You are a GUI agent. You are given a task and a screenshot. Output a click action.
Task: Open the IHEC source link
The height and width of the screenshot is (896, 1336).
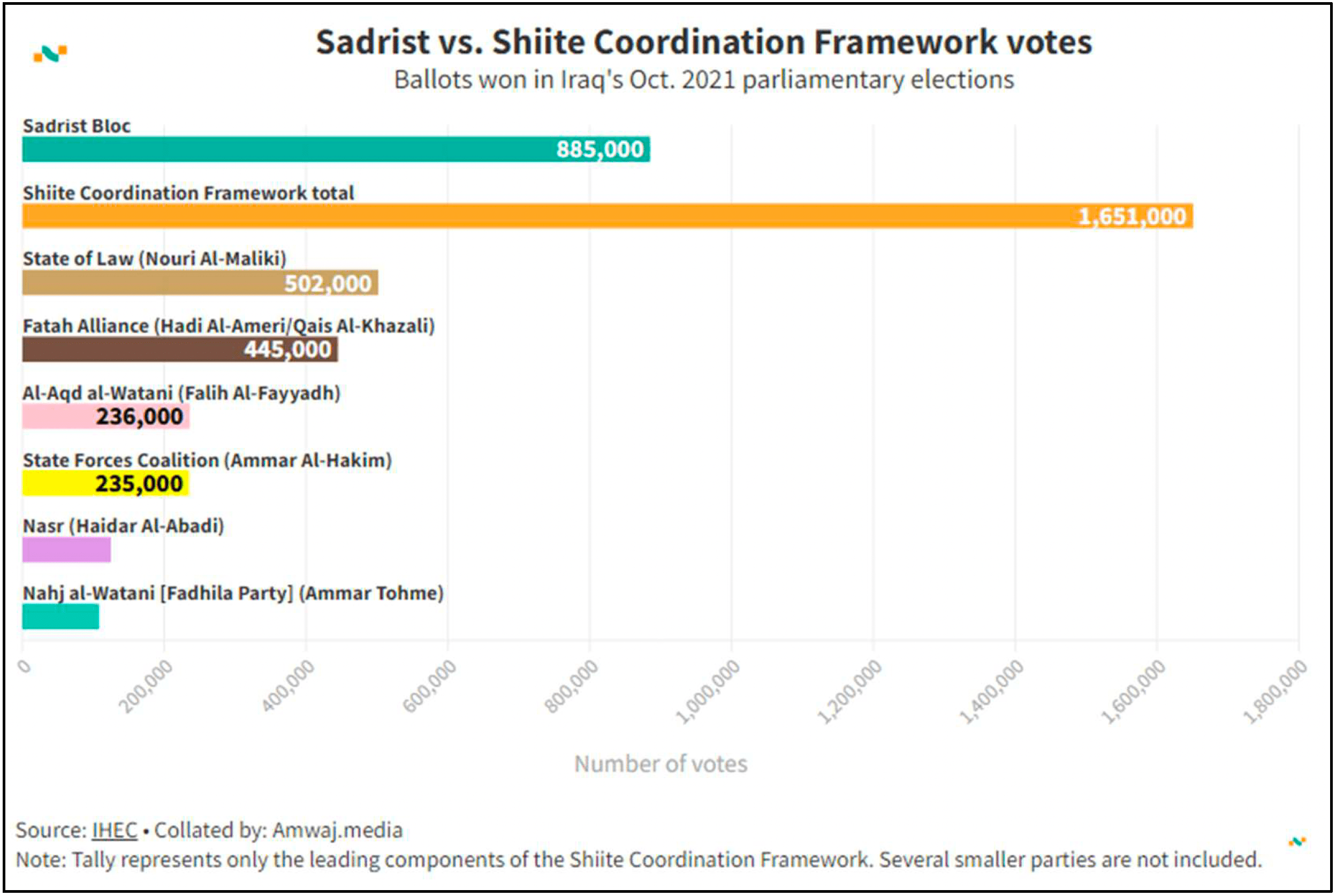pyautogui.click(x=115, y=830)
